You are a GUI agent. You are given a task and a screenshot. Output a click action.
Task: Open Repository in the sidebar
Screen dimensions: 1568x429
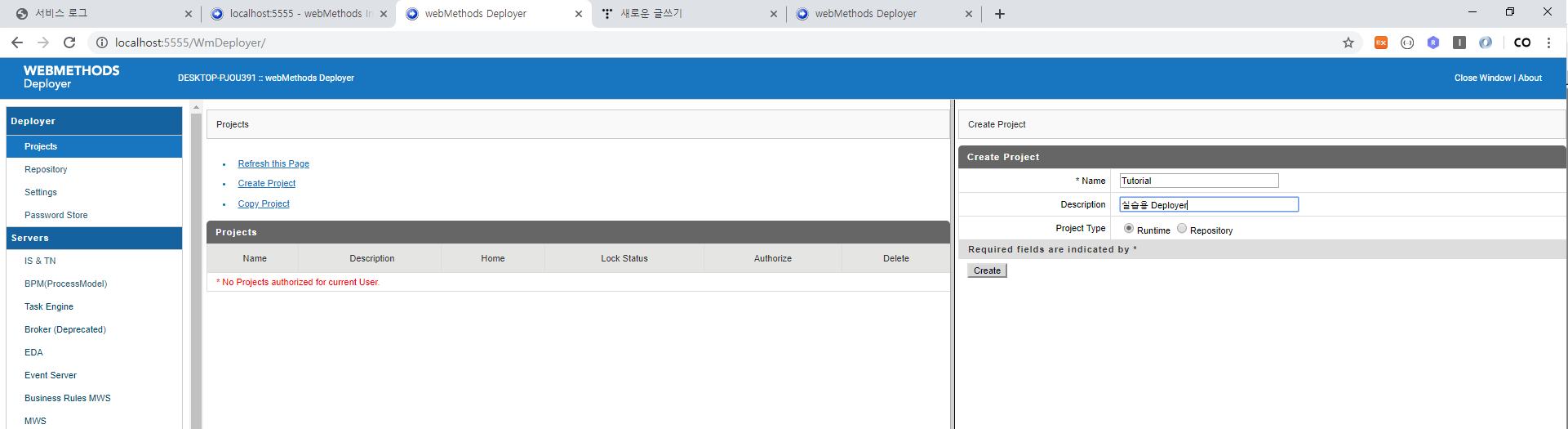(x=46, y=169)
